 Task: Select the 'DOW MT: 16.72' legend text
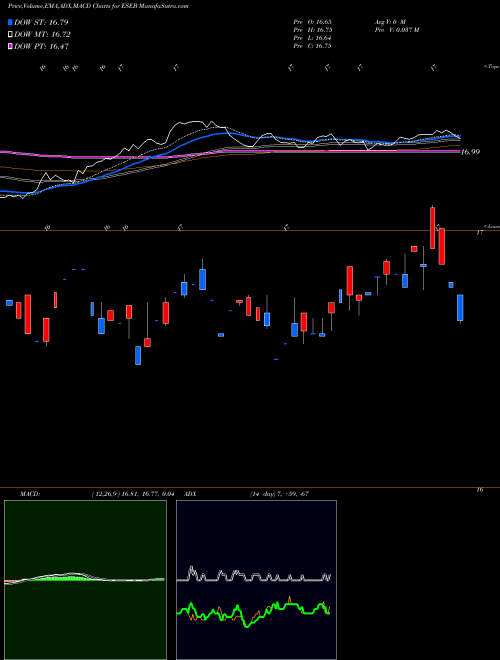pyautogui.click(x=42, y=35)
